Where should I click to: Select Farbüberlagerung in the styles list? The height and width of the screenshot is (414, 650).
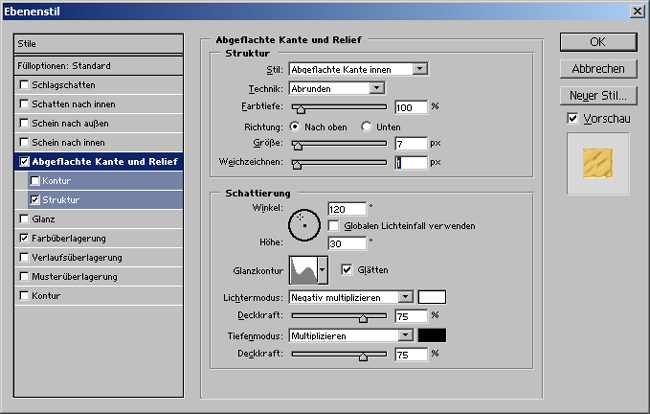[69, 238]
